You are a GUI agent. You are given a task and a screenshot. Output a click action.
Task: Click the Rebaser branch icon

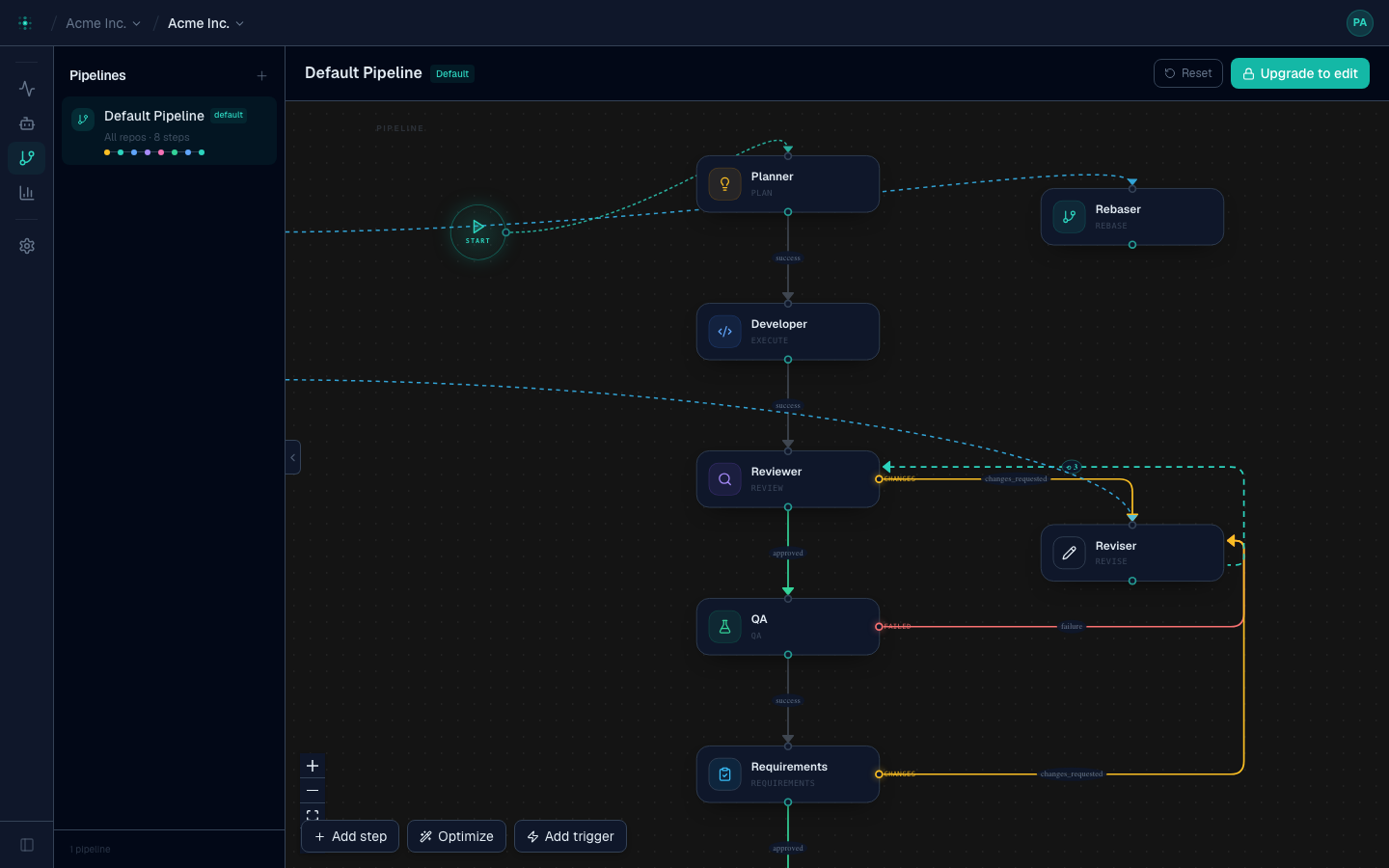1069,217
